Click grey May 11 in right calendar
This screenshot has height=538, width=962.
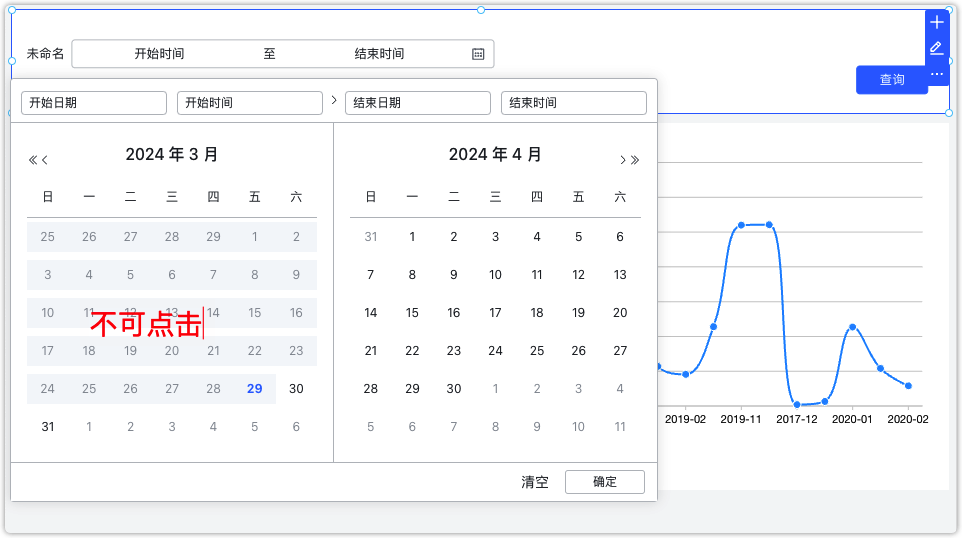620,426
